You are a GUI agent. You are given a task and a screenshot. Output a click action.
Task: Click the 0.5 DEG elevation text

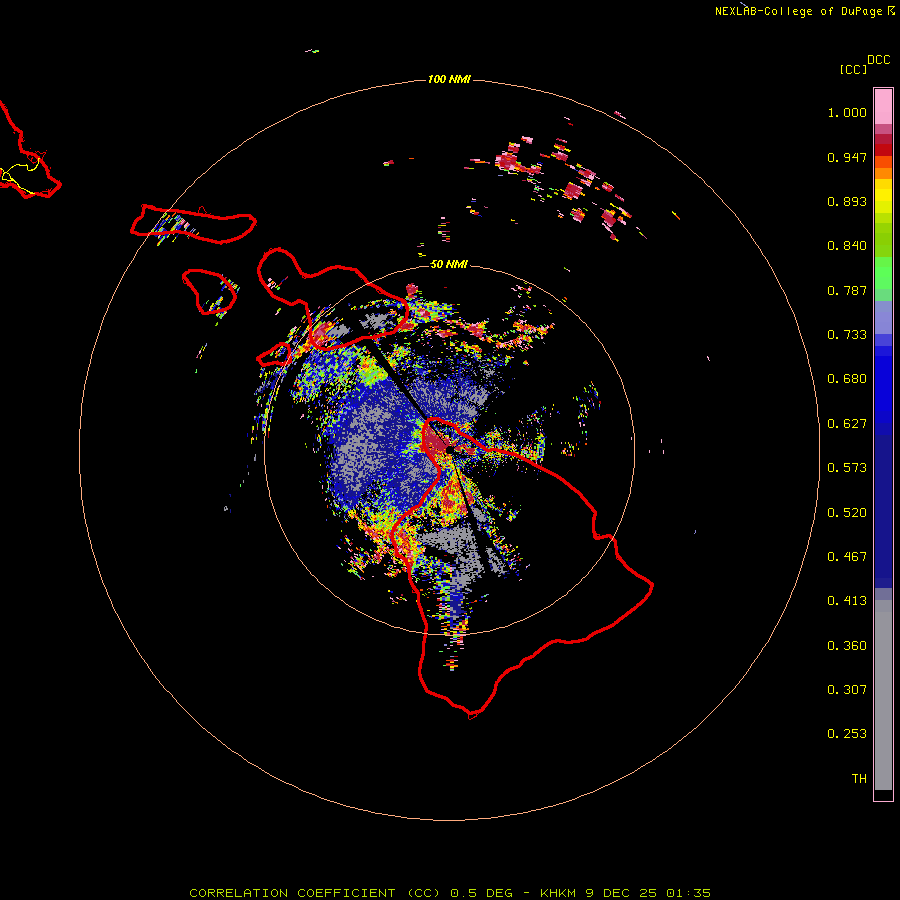[x=480, y=893]
